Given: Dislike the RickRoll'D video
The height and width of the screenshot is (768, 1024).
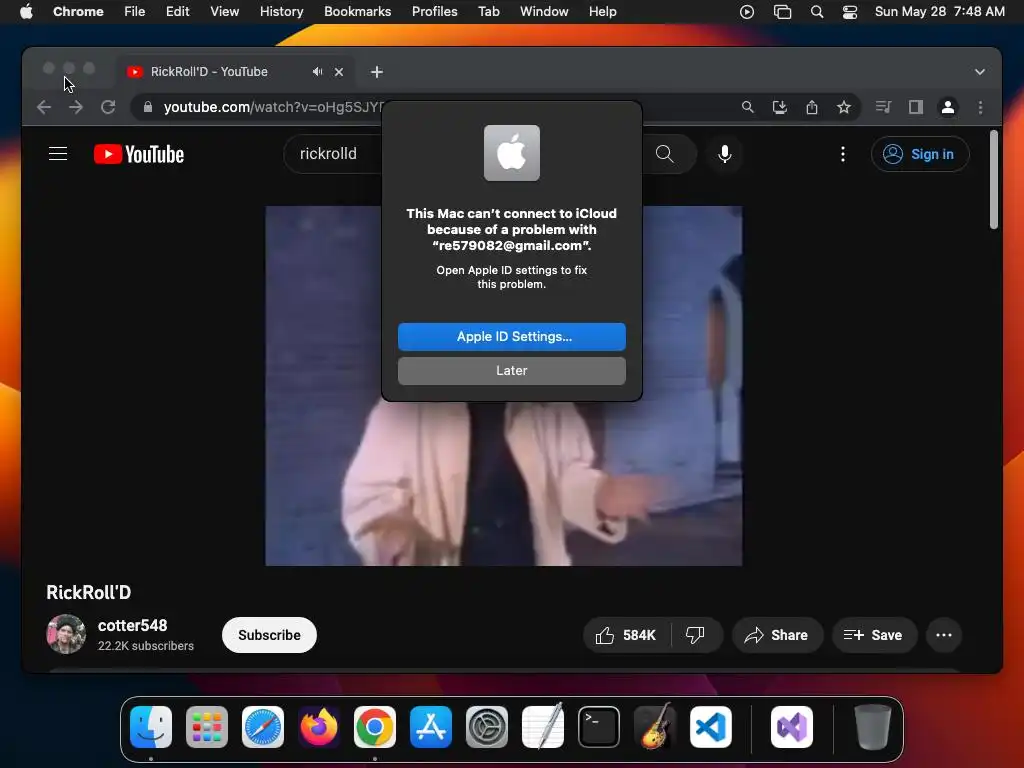Looking at the screenshot, I should pyautogui.click(x=696, y=635).
